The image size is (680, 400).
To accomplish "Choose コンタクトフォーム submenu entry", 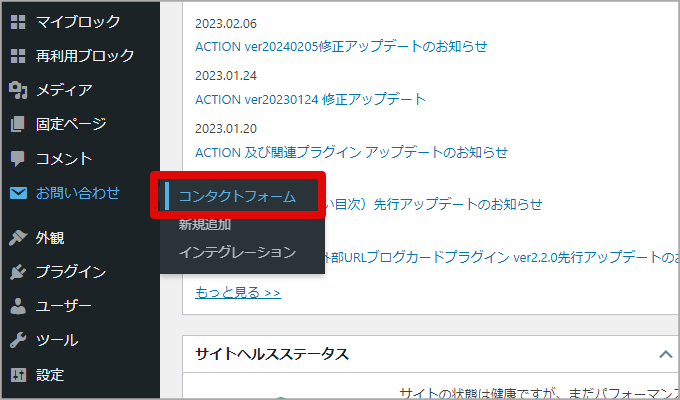I will point(237,197).
